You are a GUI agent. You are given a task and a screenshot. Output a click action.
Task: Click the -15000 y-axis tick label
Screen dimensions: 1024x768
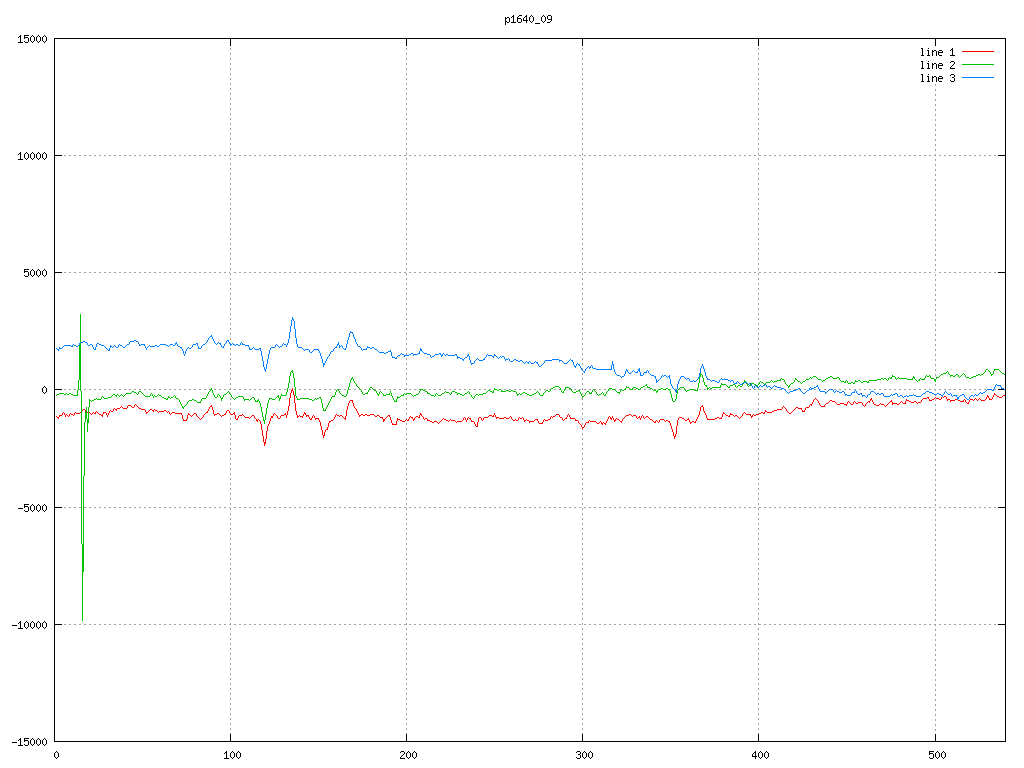[x=29, y=741]
